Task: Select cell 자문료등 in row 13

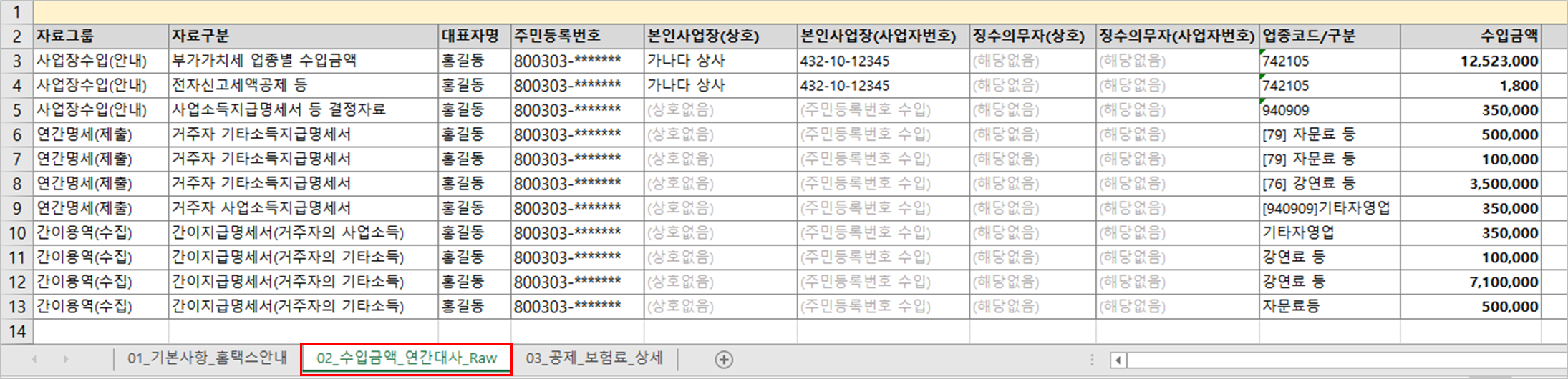Action: [x=1330, y=306]
